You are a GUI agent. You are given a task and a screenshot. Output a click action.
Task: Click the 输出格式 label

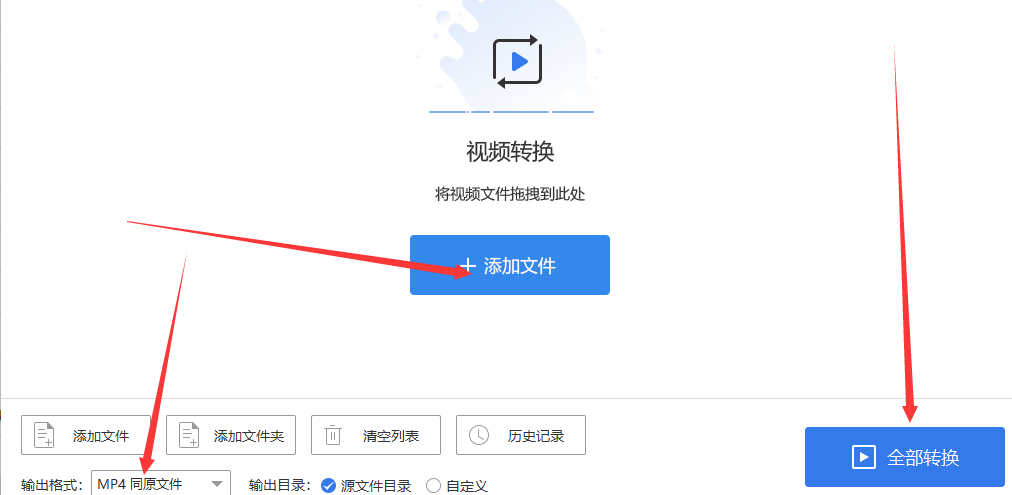52,485
